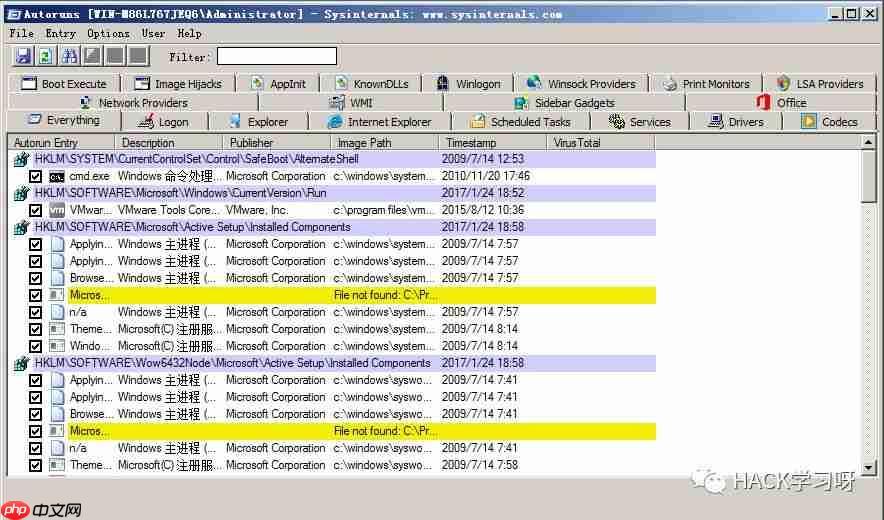Open the Drivers tab
884x520 pixels.
[x=736, y=122]
